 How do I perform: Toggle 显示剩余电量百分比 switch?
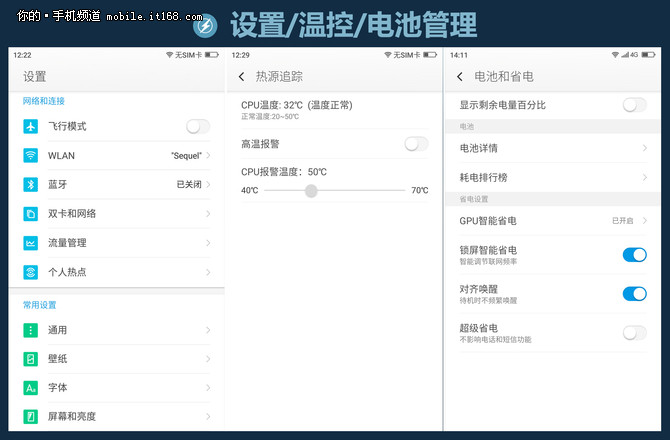coord(635,105)
